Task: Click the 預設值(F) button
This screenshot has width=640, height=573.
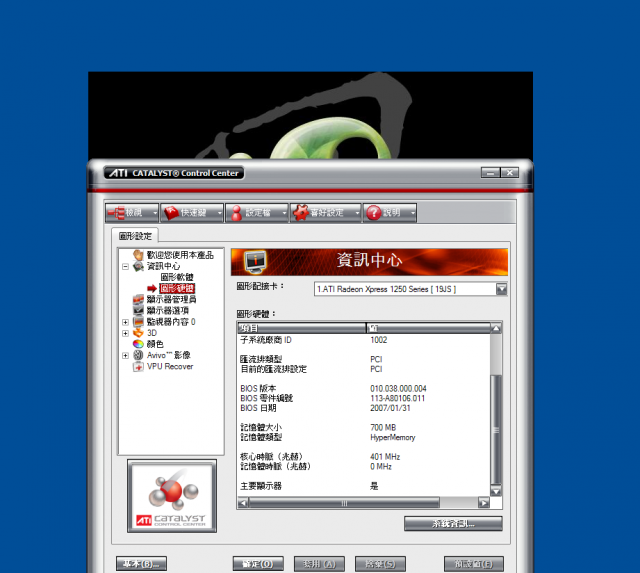Action: tap(474, 564)
